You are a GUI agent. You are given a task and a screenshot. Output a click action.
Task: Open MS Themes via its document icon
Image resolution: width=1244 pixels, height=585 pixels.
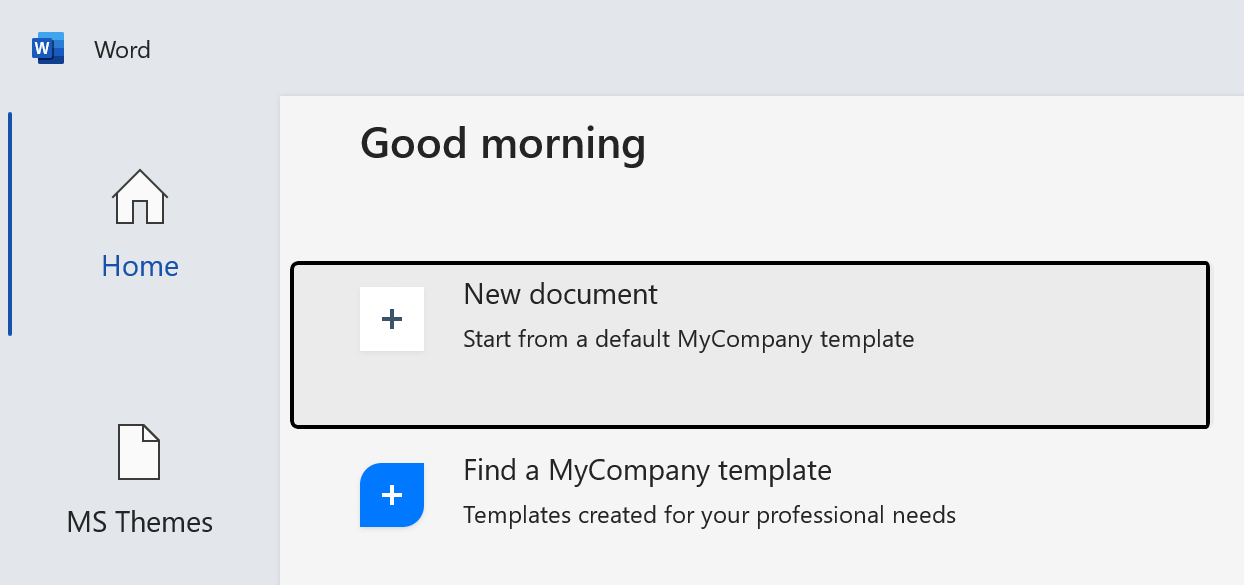(x=140, y=453)
